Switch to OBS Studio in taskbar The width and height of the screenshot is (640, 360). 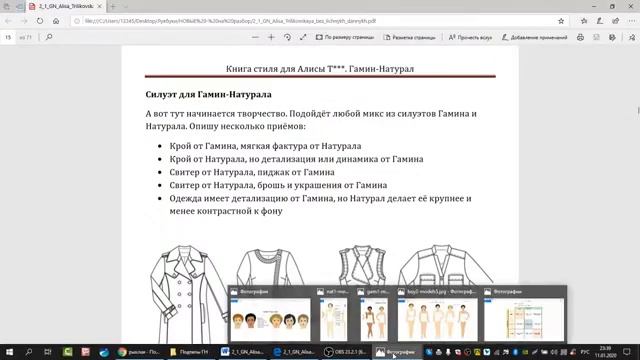tap(346, 352)
